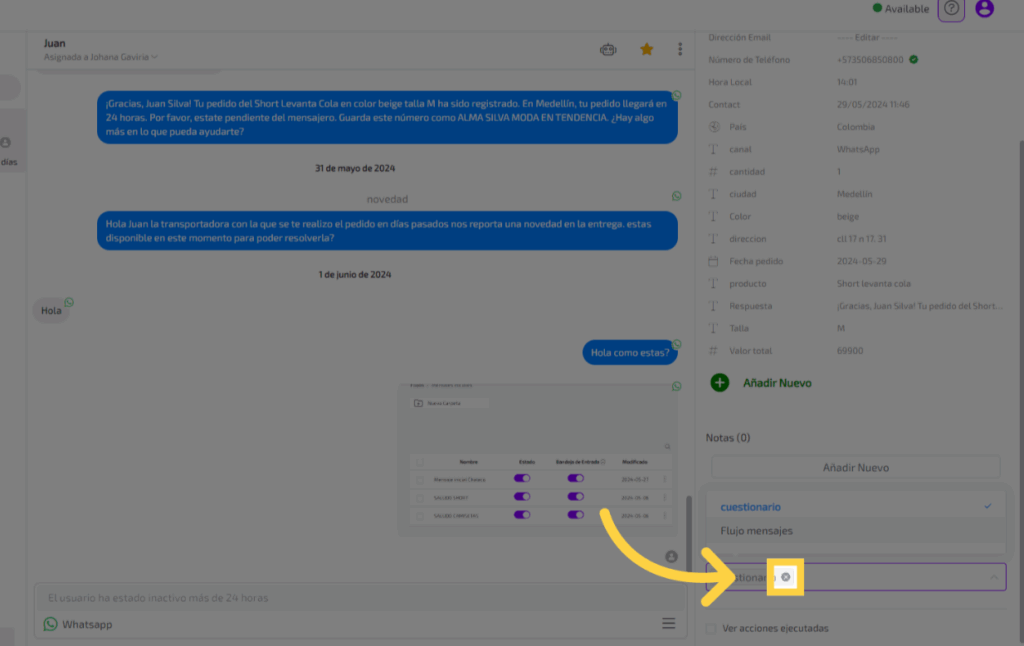Open the user profile avatar
The height and width of the screenshot is (646, 1024).
[x=984, y=9]
